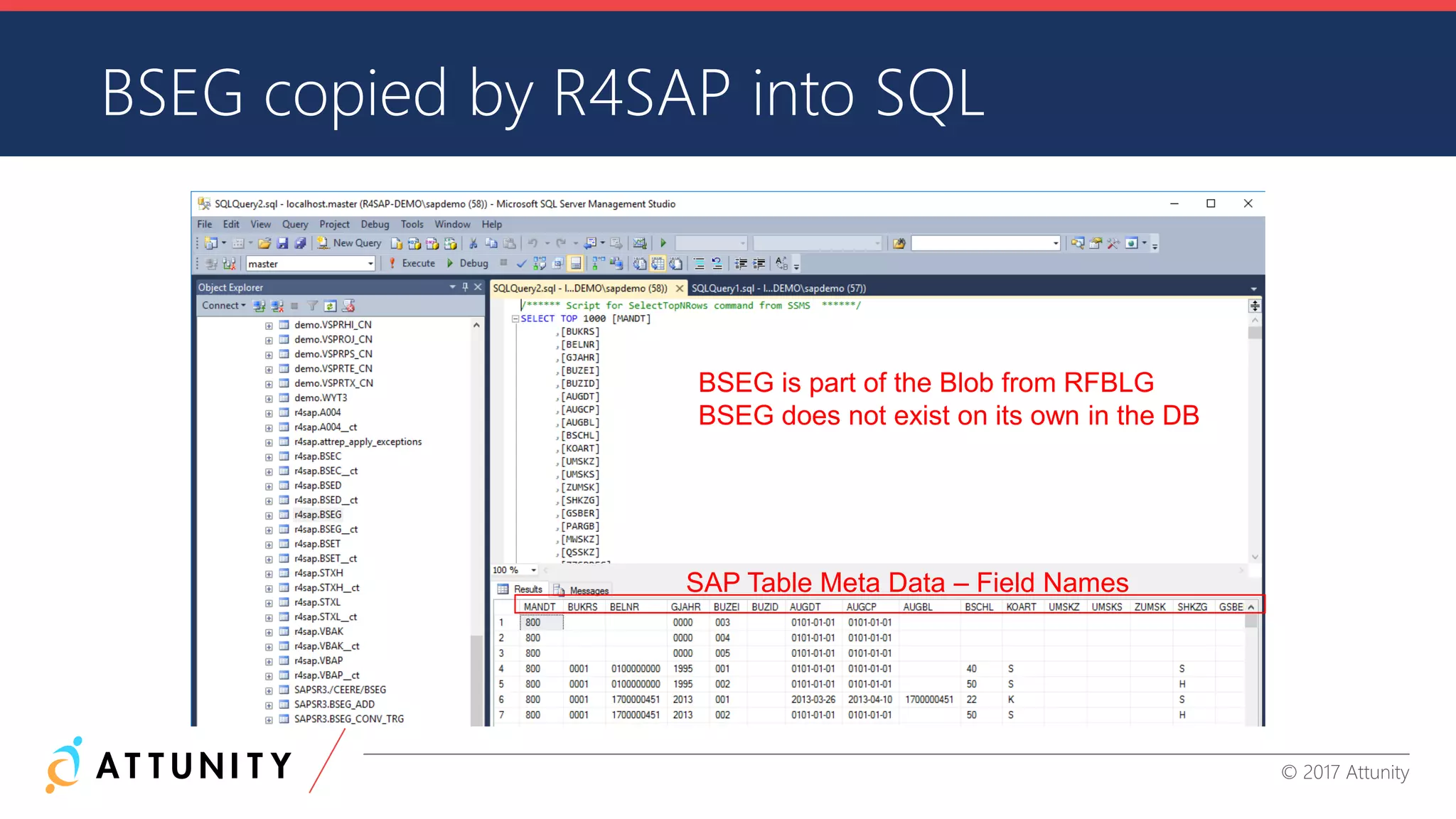Click the Undo arrow icon
The height and width of the screenshot is (819, 1456).
click(532, 243)
